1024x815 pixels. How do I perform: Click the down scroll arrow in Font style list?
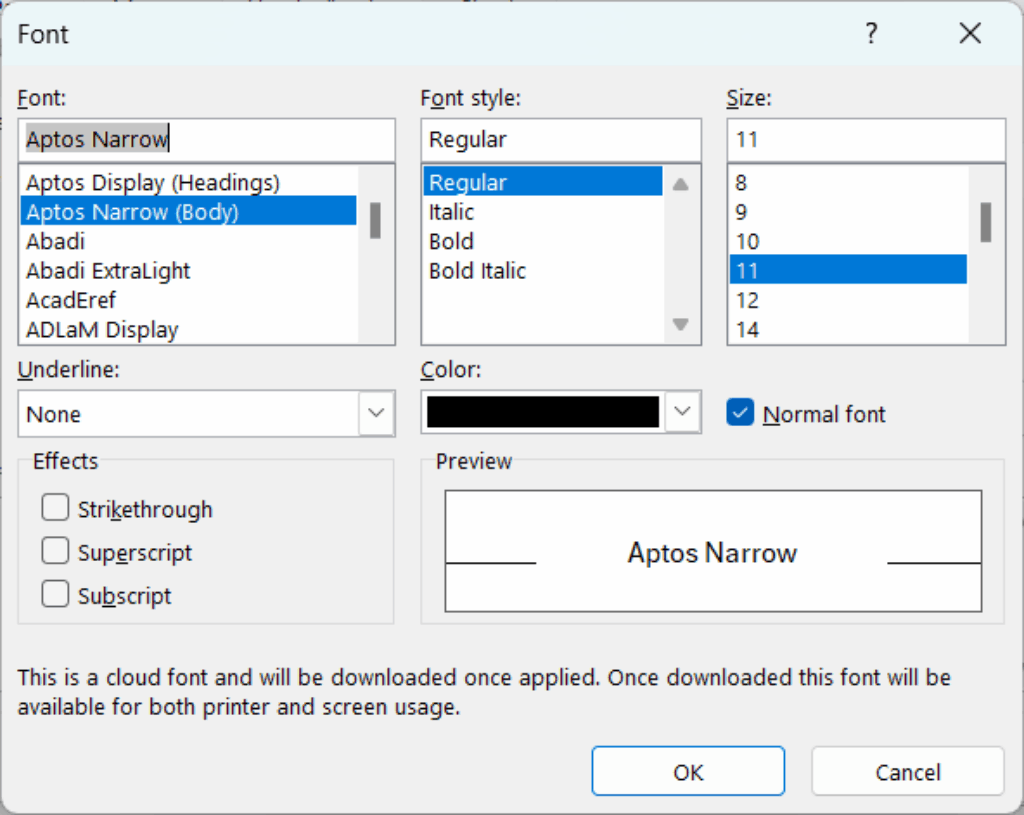(x=680, y=325)
